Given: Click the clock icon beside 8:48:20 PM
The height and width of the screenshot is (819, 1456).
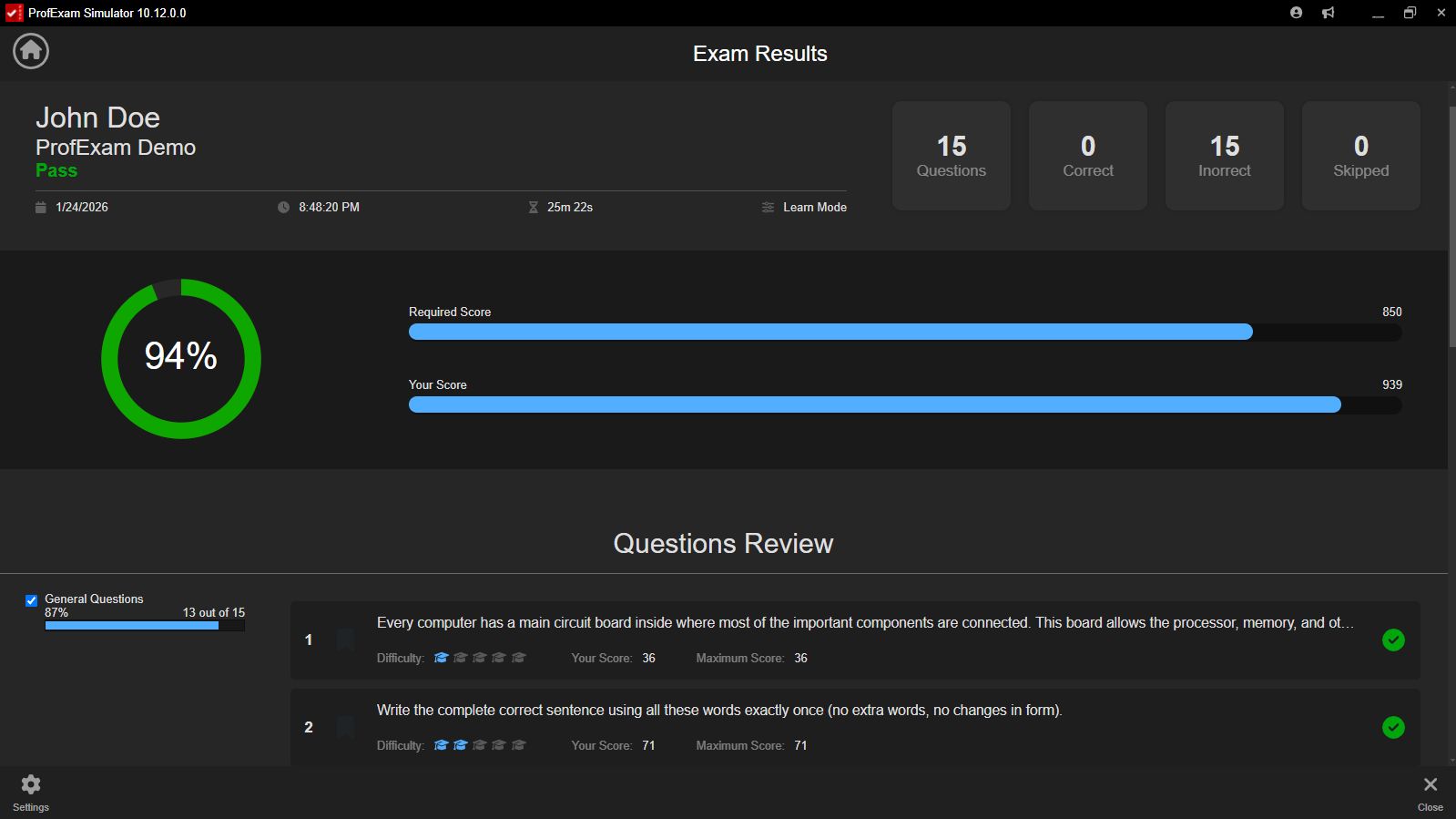Looking at the screenshot, I should click(x=283, y=208).
